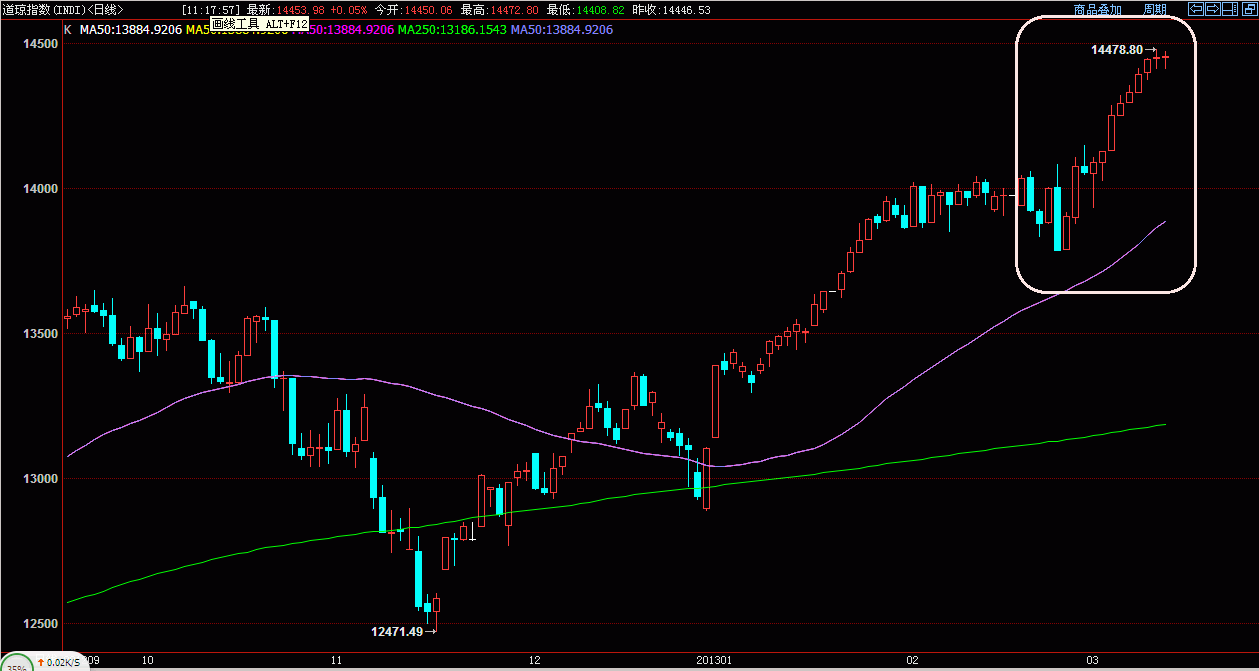The height and width of the screenshot is (671, 1259).
Task: Click the left arrow navigation icon
Action: 1196,9
